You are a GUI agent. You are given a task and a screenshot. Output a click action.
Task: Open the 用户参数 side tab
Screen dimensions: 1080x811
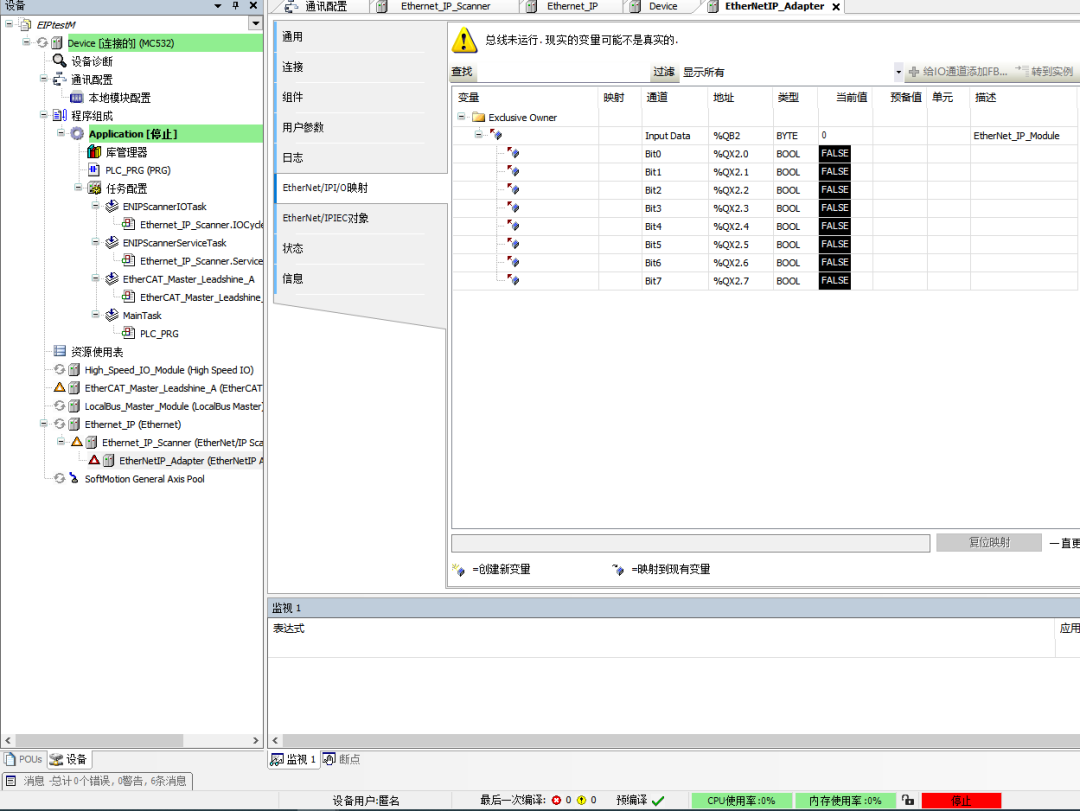click(306, 127)
